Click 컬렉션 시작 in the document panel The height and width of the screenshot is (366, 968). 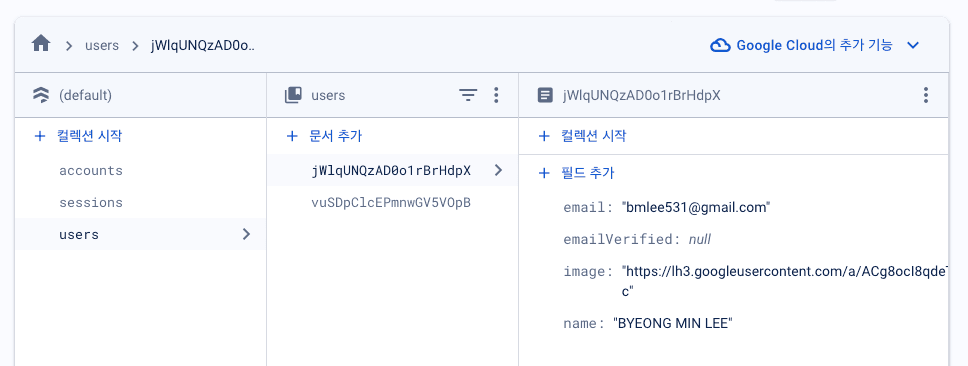[x=582, y=136]
